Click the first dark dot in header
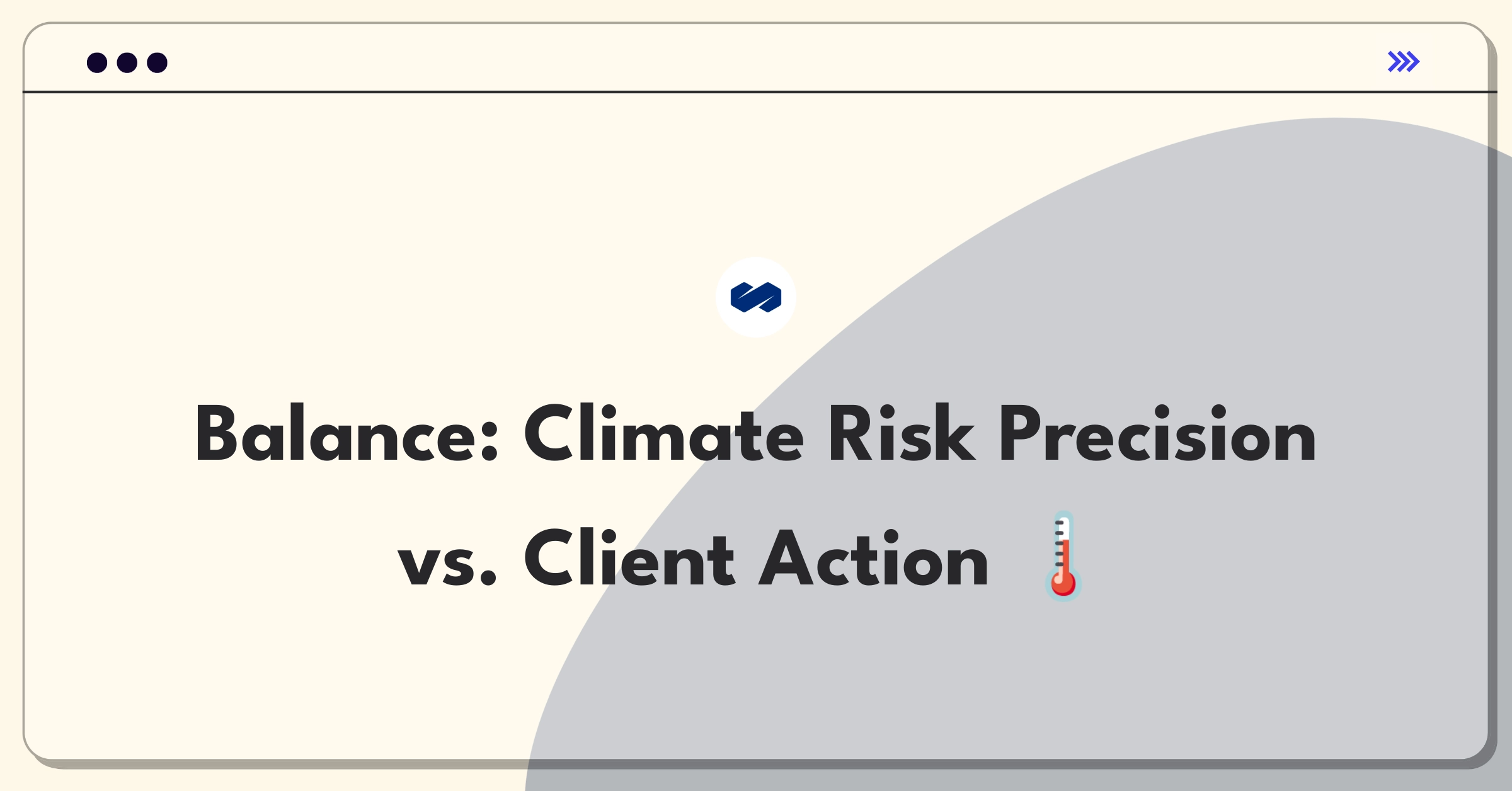1512x791 pixels. coord(97,62)
